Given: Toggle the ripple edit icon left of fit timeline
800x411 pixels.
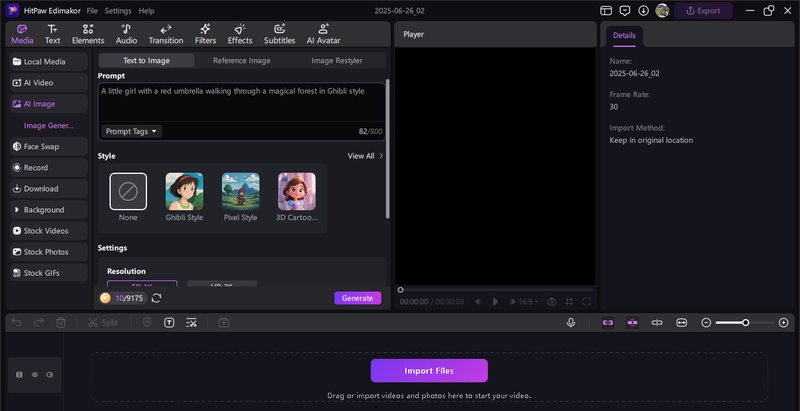Looking at the screenshot, I should click(x=657, y=323).
